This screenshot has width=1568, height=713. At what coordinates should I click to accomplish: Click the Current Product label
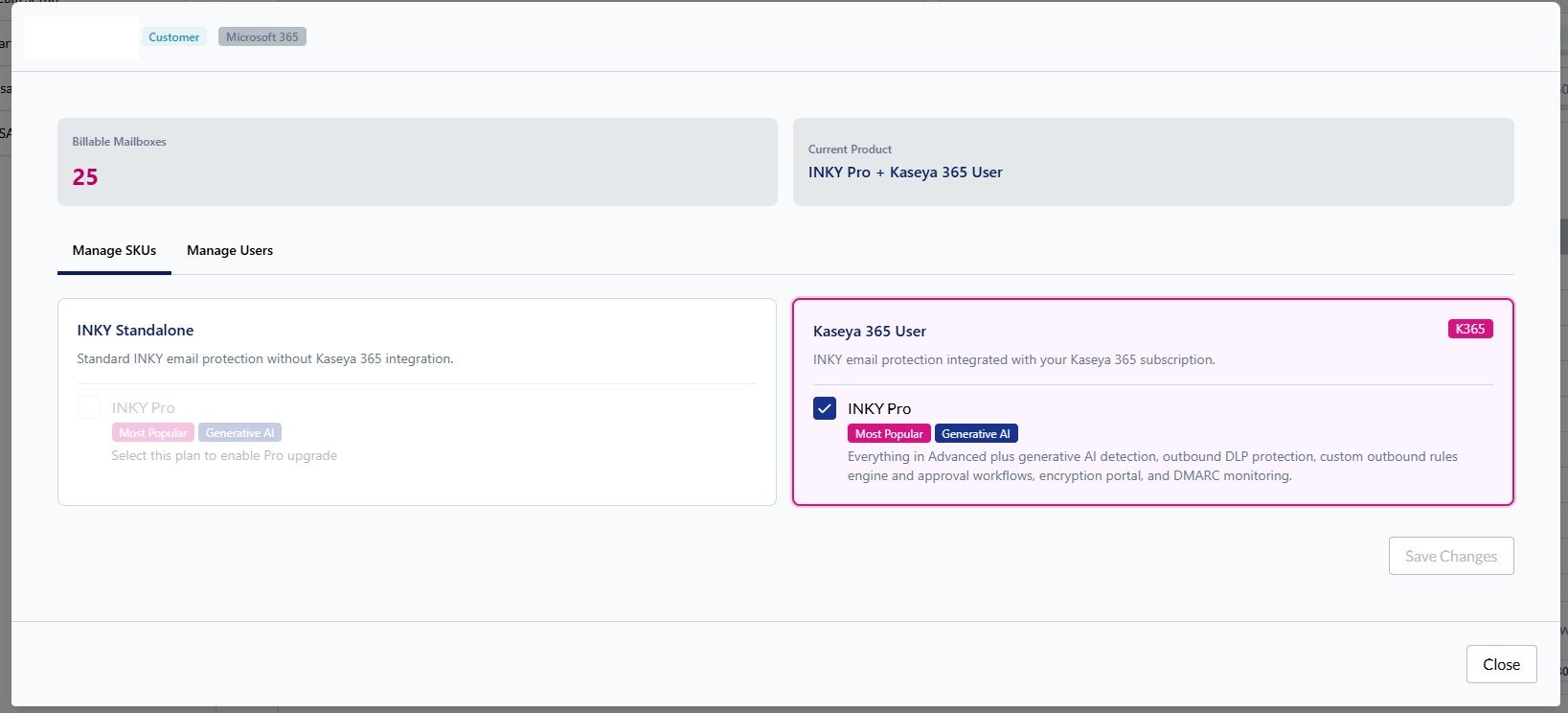point(850,149)
